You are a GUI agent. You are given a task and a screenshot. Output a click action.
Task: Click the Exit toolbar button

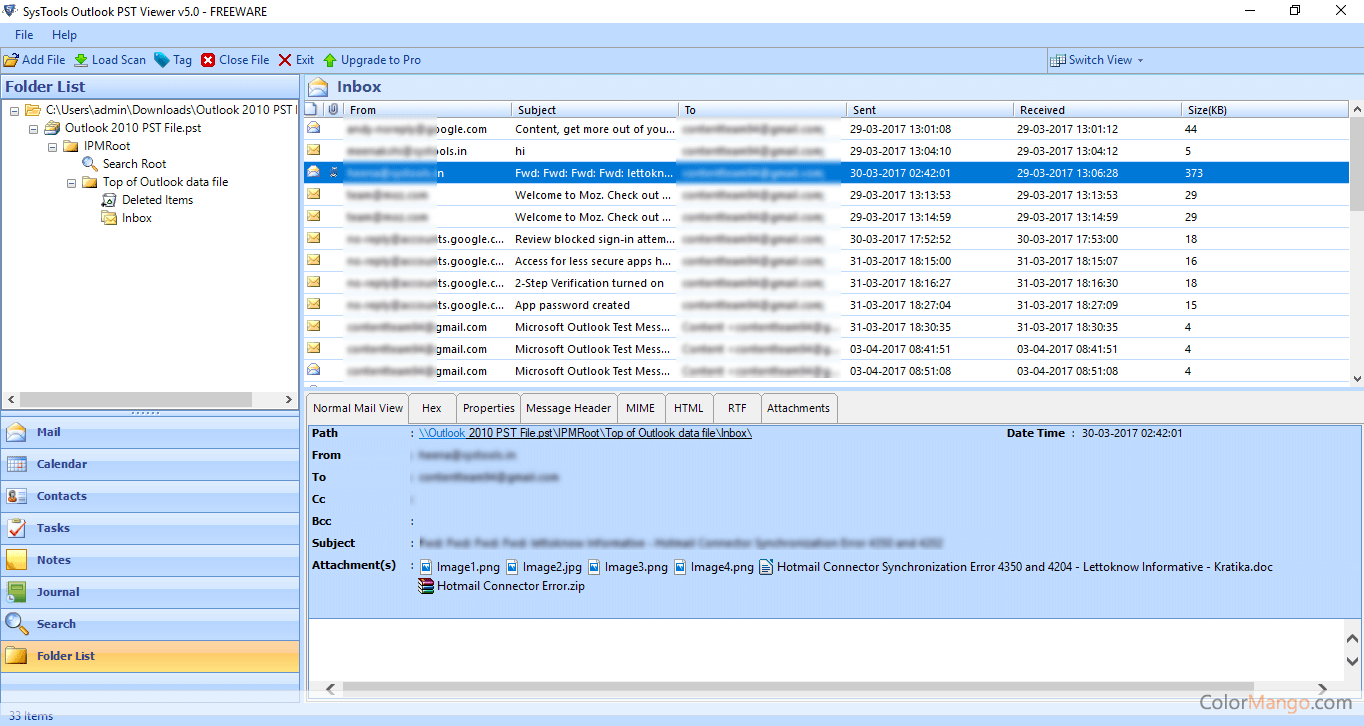point(296,60)
